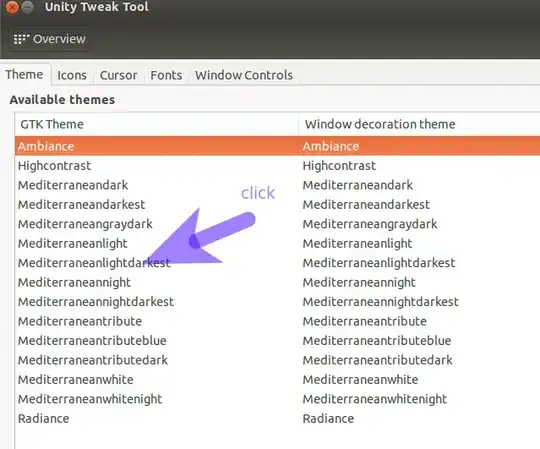540x449 pixels.
Task: Choose Mediterraneanlight in Window decoration column
Action: (357, 244)
